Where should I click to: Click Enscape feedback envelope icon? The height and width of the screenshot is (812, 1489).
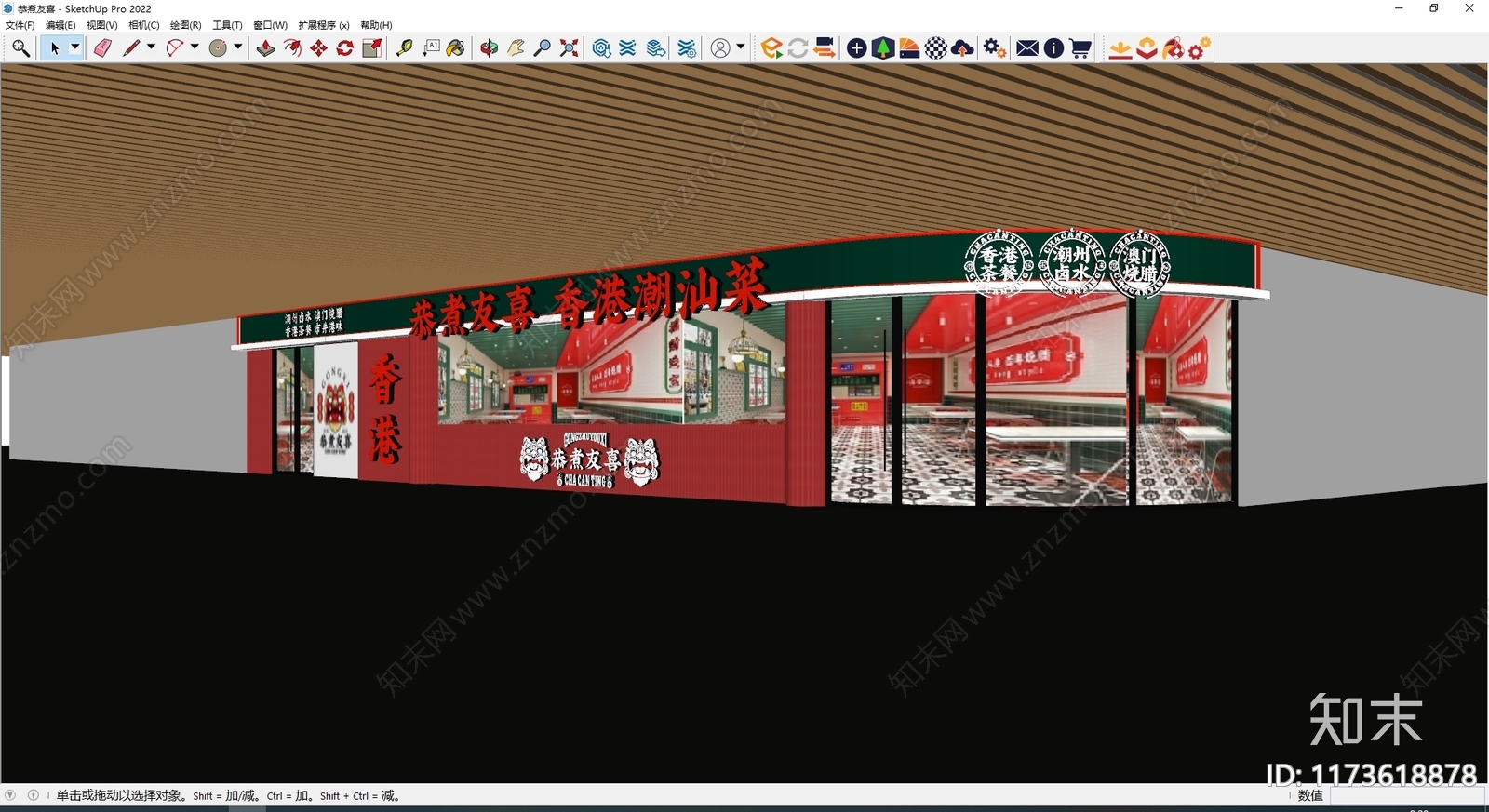1027,48
